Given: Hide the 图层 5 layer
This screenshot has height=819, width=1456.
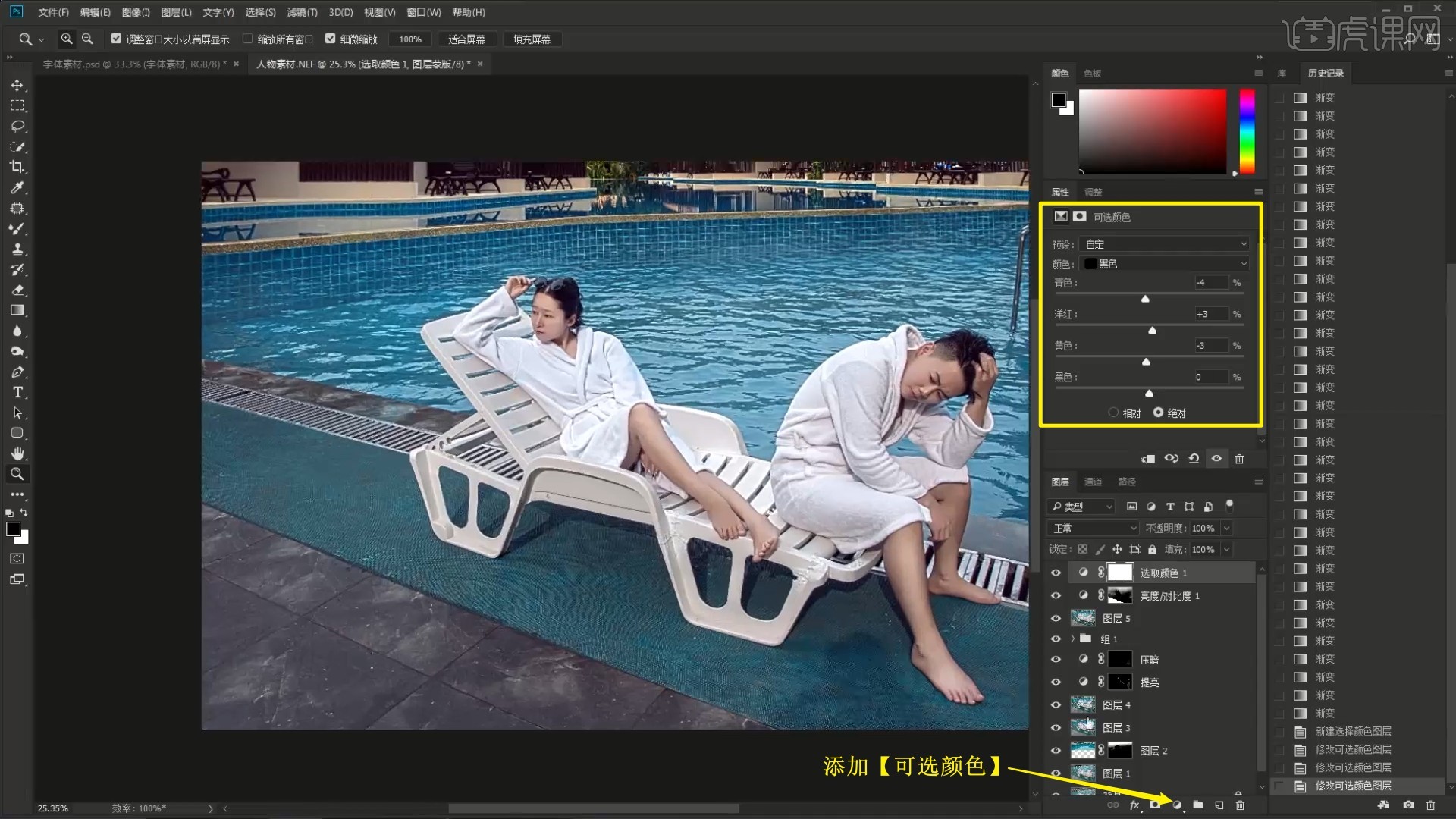Looking at the screenshot, I should (x=1056, y=618).
